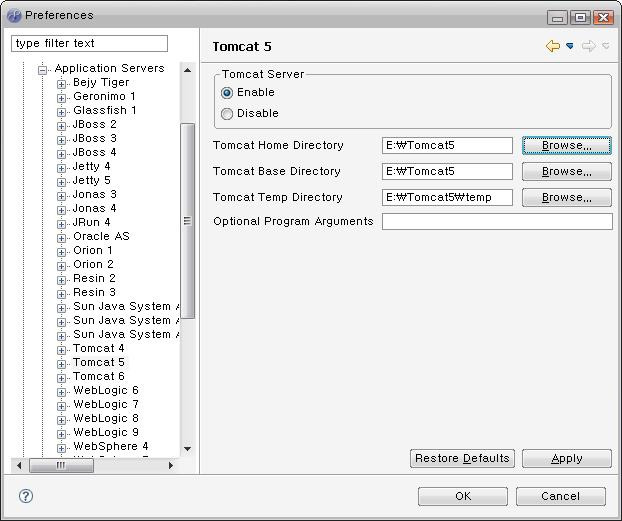Click the tree scroll left arrow
The width and height of the screenshot is (622, 521).
[x=19, y=465]
